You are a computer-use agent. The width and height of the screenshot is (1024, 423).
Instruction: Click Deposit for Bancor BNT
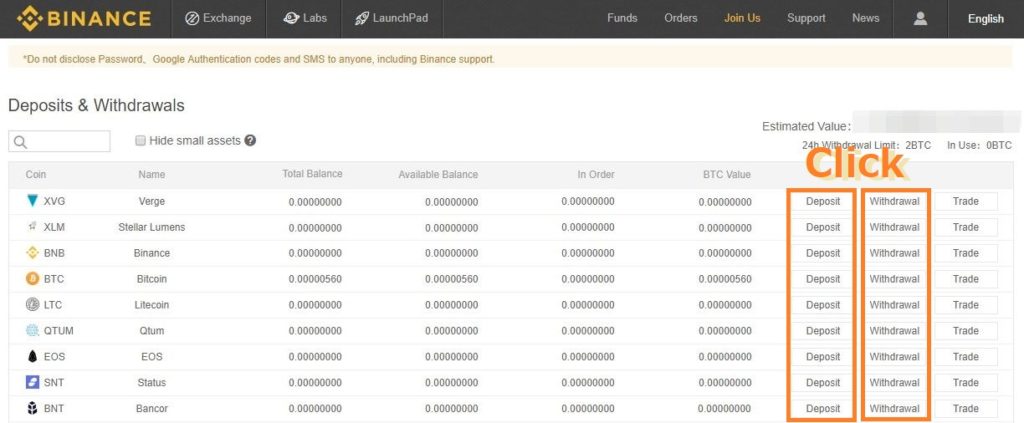(823, 409)
